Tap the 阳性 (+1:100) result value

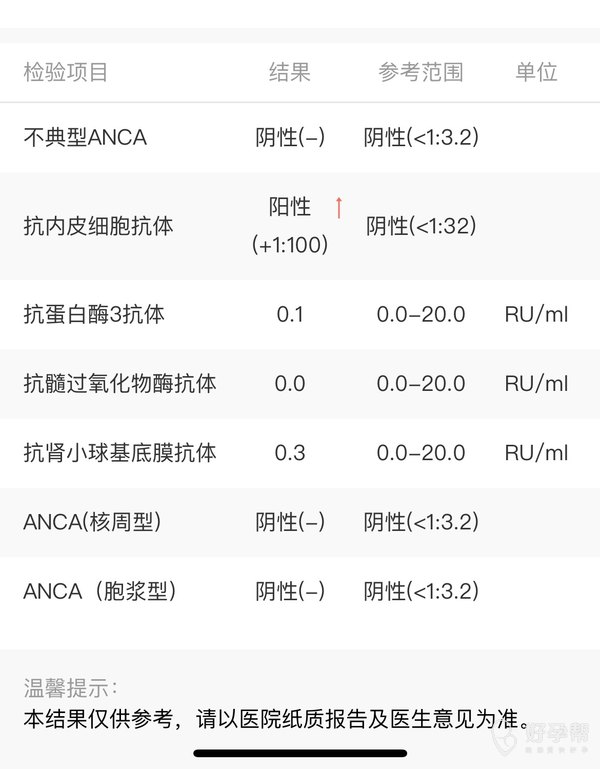[x=290, y=226]
